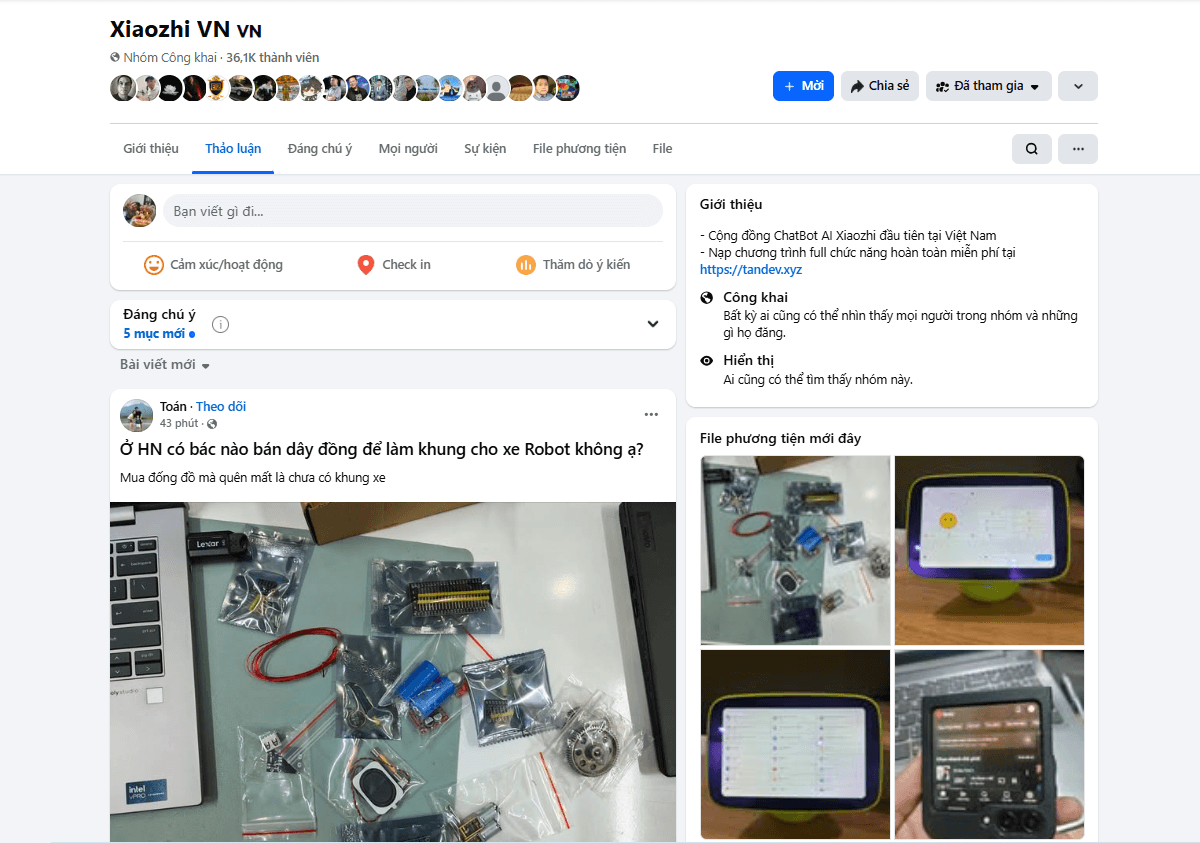Click the Chia sẻ share button
Viewport: 1200px width, 843px height.
pyautogui.click(x=880, y=86)
